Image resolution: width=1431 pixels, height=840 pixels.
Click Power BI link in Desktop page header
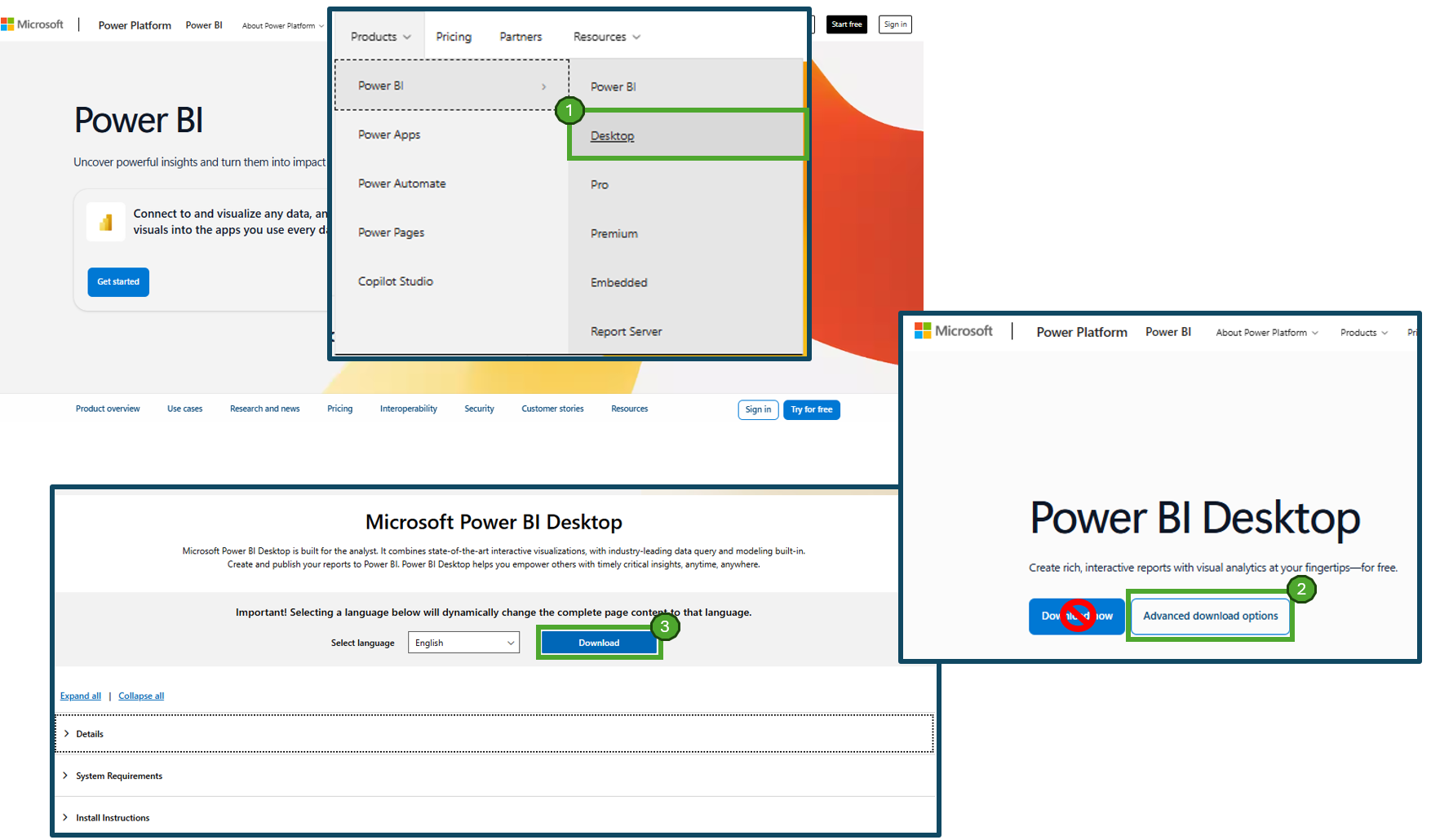pyautogui.click(x=1168, y=332)
